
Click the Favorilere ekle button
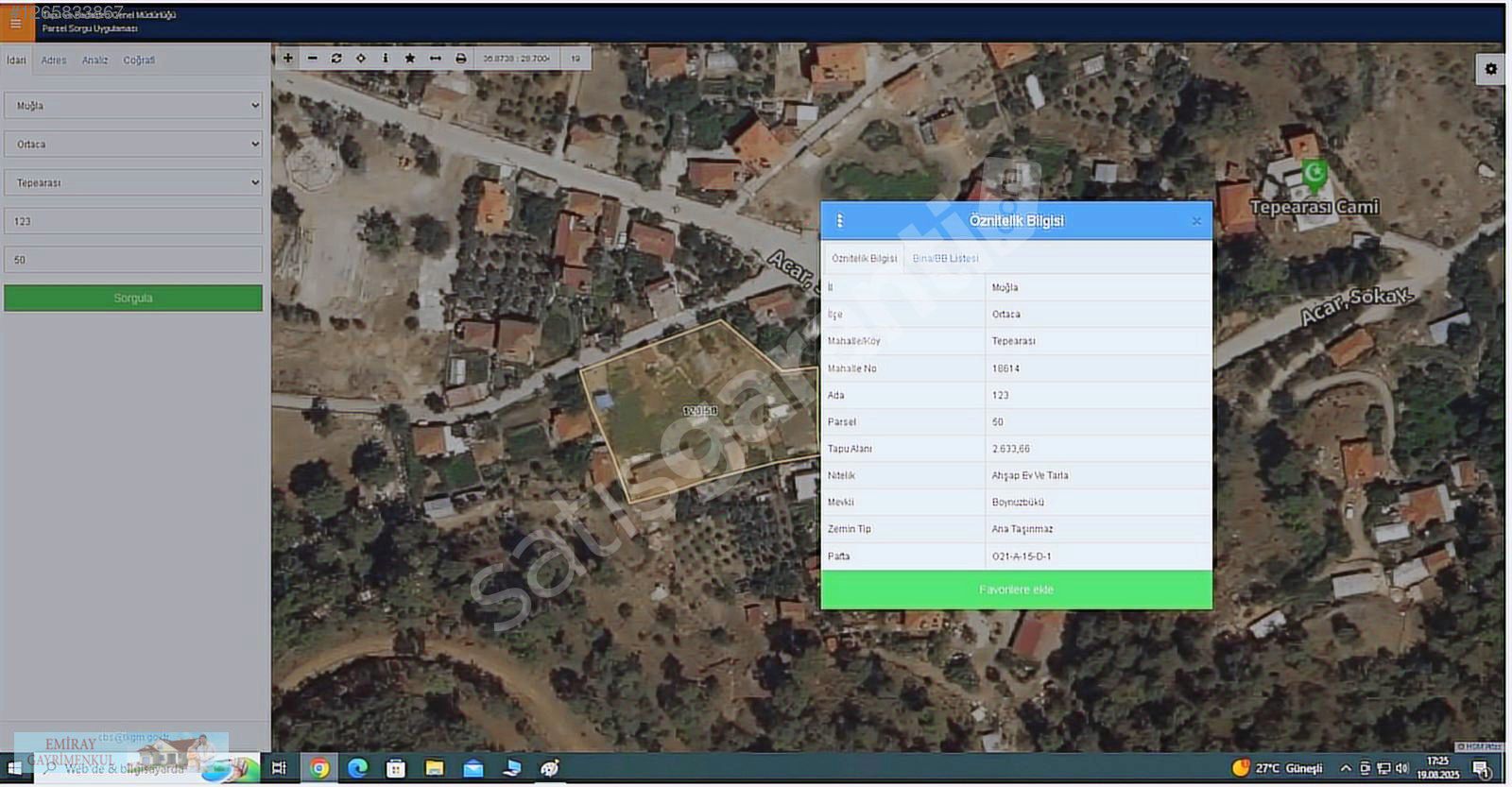pyautogui.click(x=1016, y=590)
